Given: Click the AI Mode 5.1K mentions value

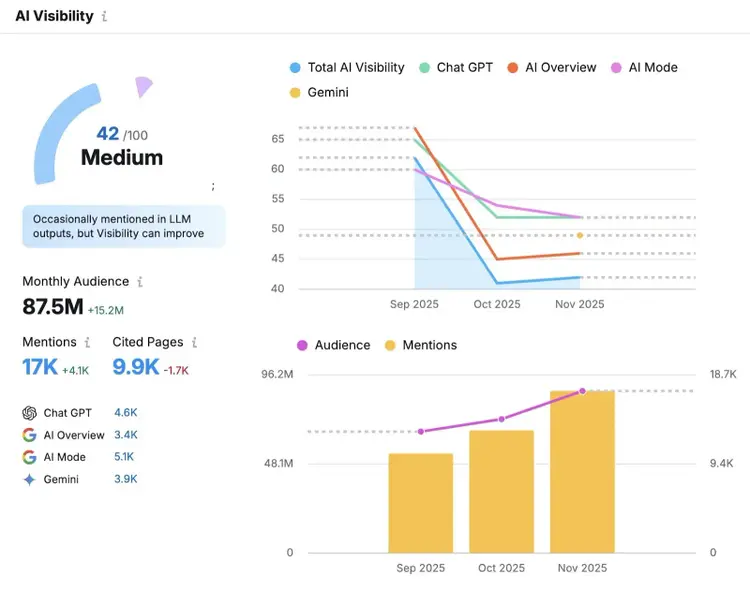Looking at the screenshot, I should [x=124, y=457].
